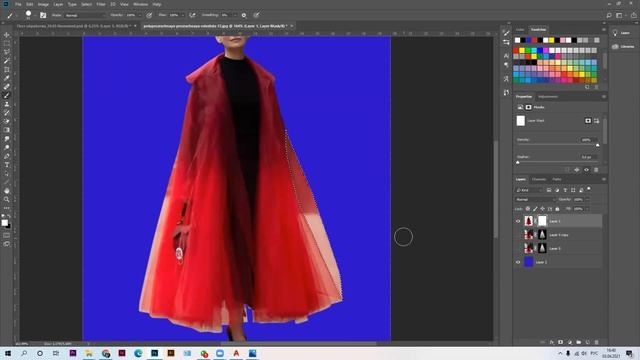Switch to the Paths tab
640x360 pixels.
pyautogui.click(x=557, y=179)
